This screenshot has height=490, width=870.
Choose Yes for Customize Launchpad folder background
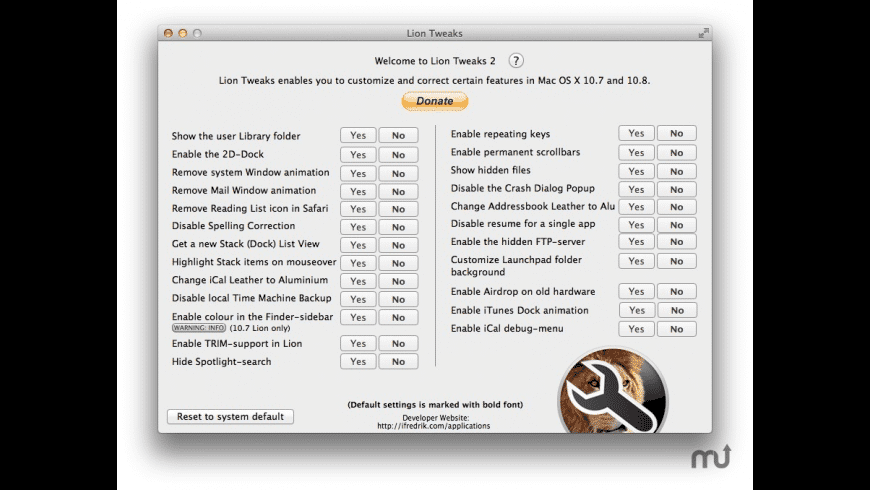tap(636, 261)
